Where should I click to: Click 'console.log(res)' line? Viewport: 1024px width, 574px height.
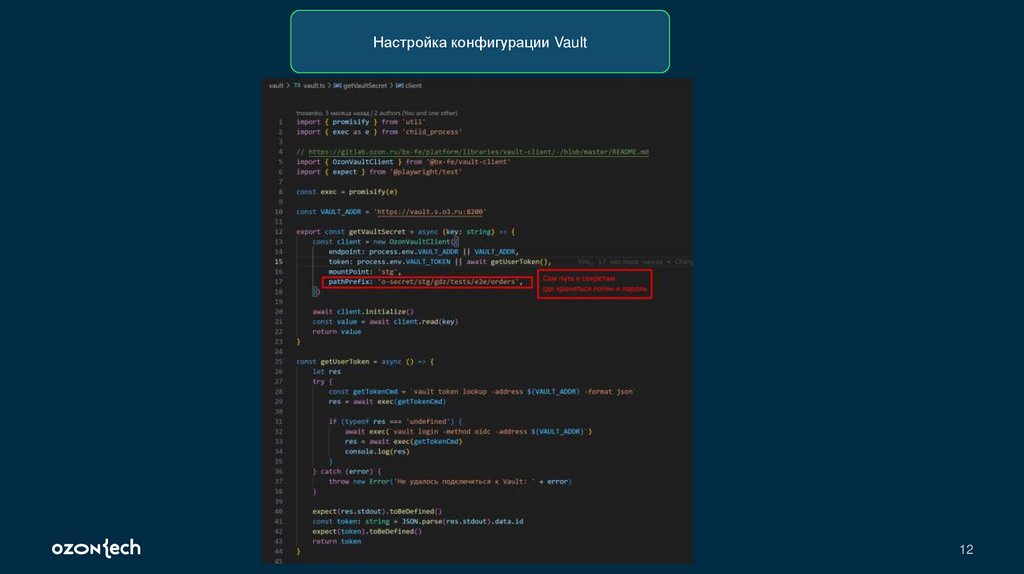pyautogui.click(x=377, y=452)
